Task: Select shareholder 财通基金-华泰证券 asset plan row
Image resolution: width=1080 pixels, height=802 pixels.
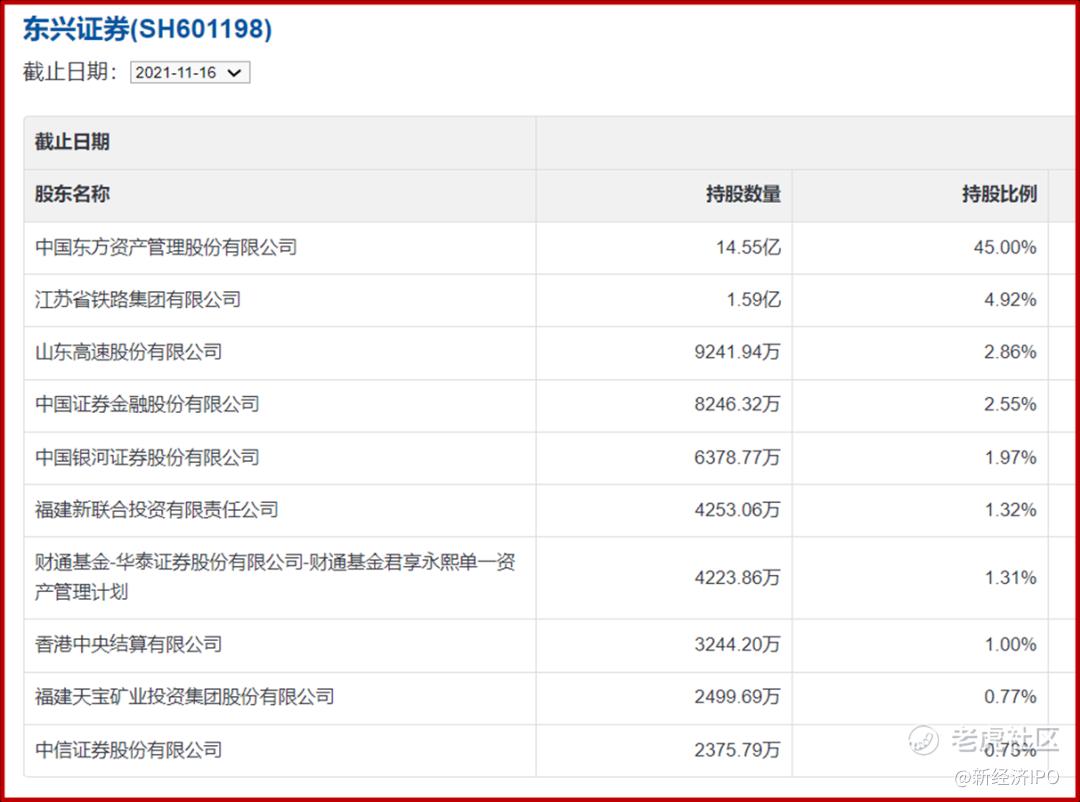Action: (276, 577)
